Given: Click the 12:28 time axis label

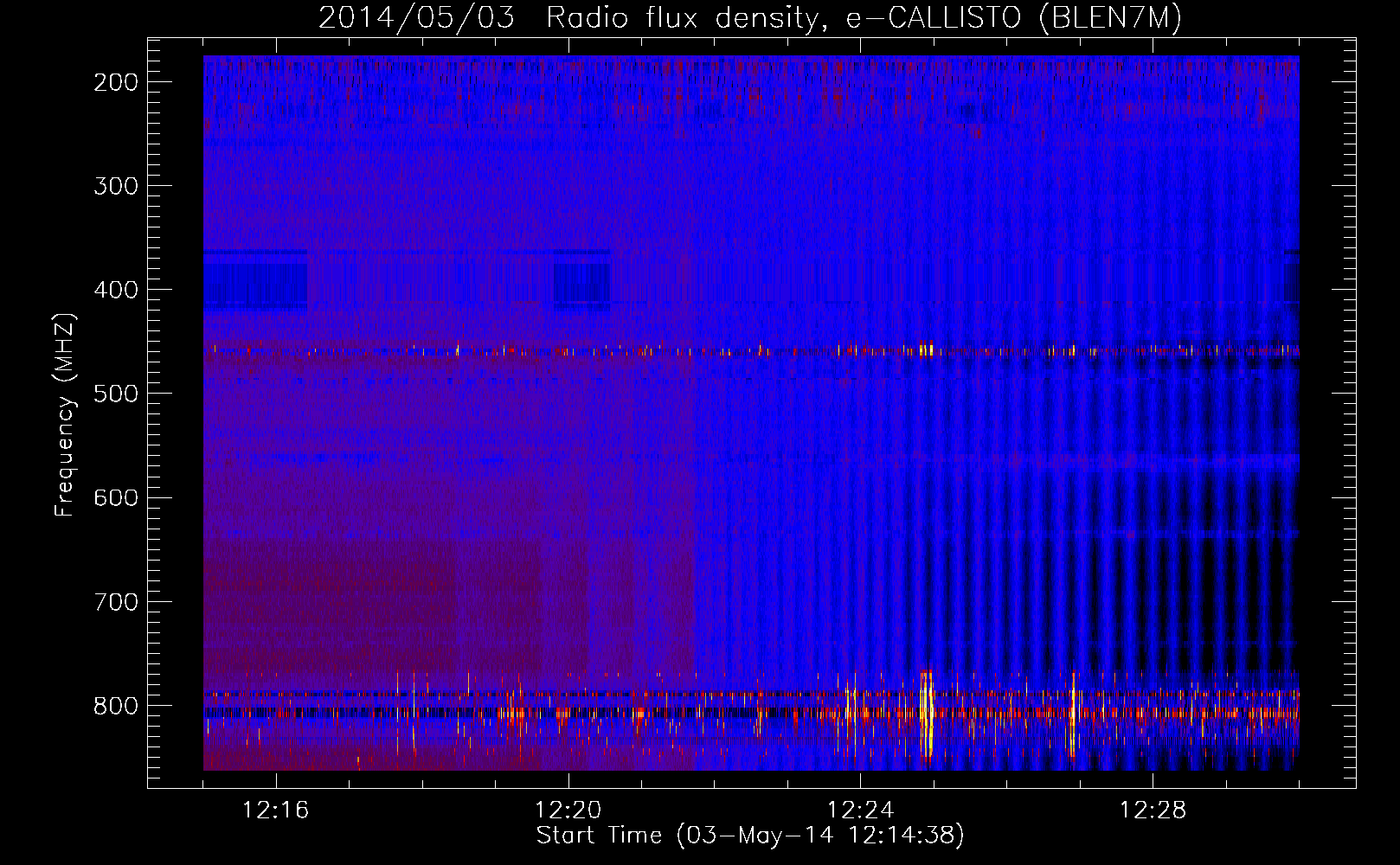Looking at the screenshot, I should [1153, 811].
